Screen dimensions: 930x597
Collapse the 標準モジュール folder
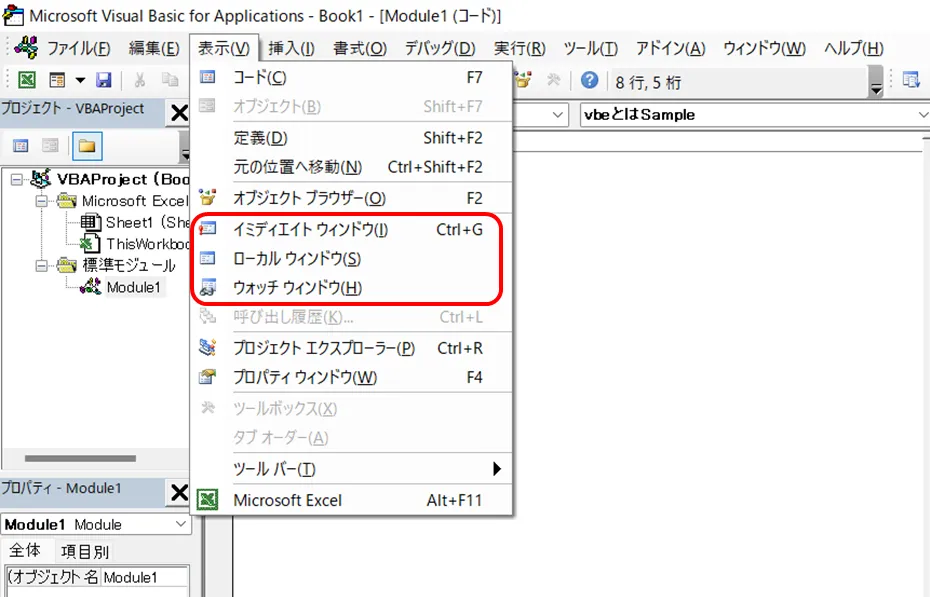pos(41,265)
